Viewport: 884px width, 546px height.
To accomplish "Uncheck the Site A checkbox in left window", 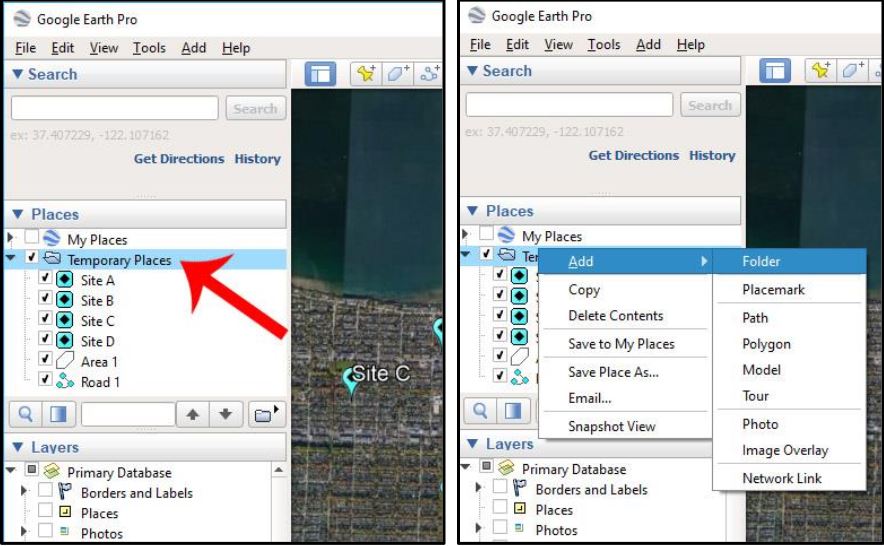I will (x=45, y=279).
